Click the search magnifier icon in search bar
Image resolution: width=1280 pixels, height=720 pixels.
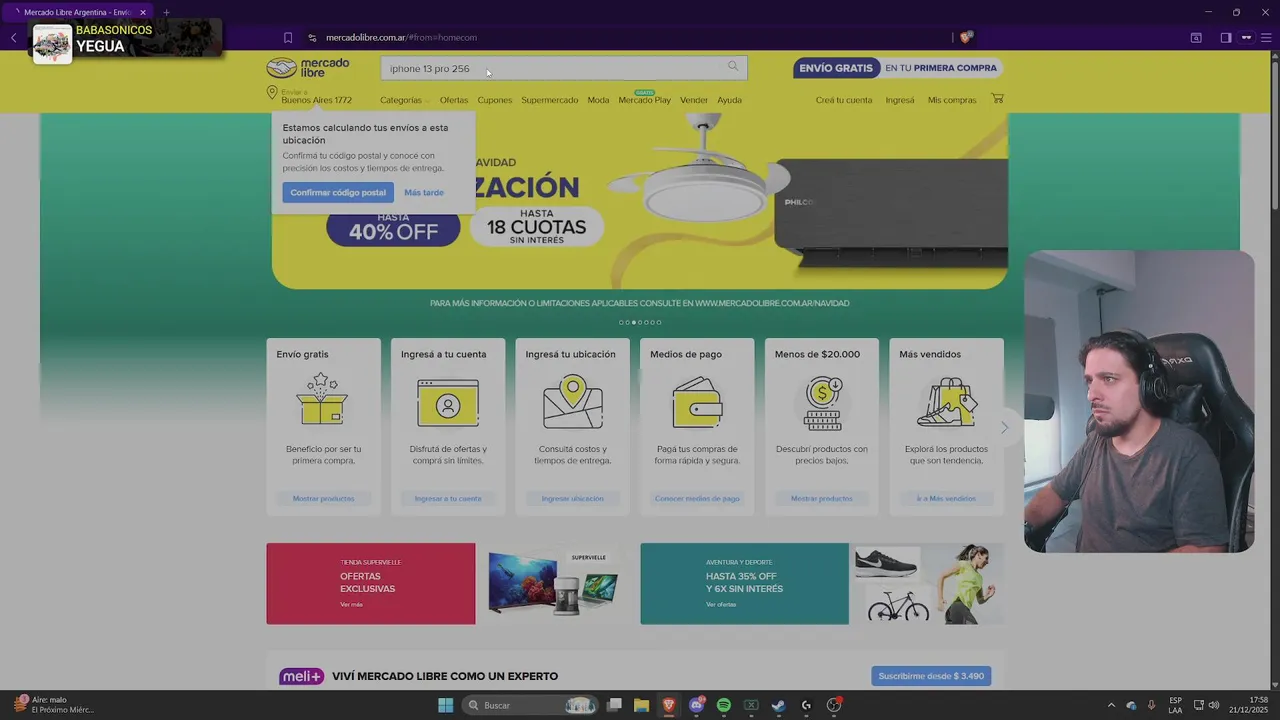point(733,67)
